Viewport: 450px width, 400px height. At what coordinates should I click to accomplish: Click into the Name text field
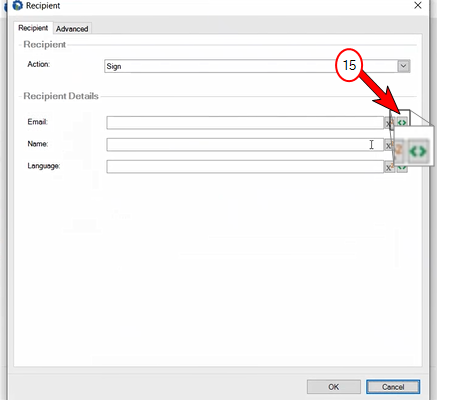[x=245, y=145]
